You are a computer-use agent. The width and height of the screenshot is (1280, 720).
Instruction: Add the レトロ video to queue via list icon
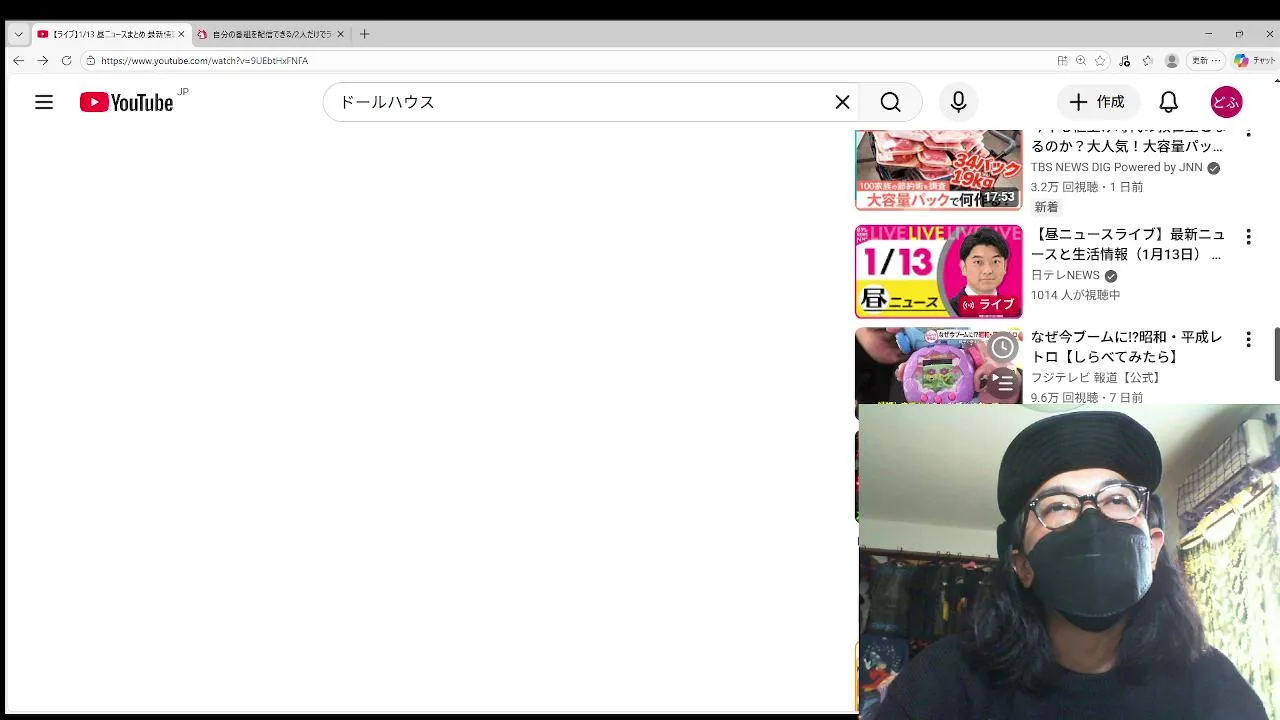[1002, 382]
